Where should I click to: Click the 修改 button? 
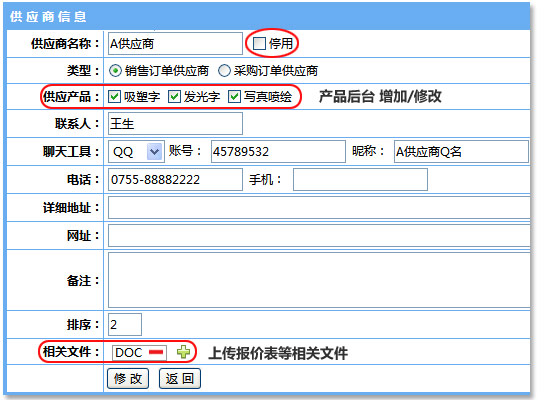(x=128, y=378)
